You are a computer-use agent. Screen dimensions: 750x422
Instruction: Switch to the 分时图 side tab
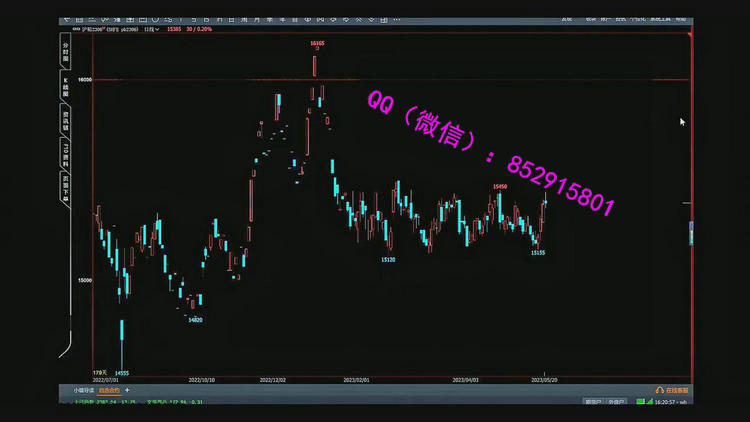coord(66,50)
